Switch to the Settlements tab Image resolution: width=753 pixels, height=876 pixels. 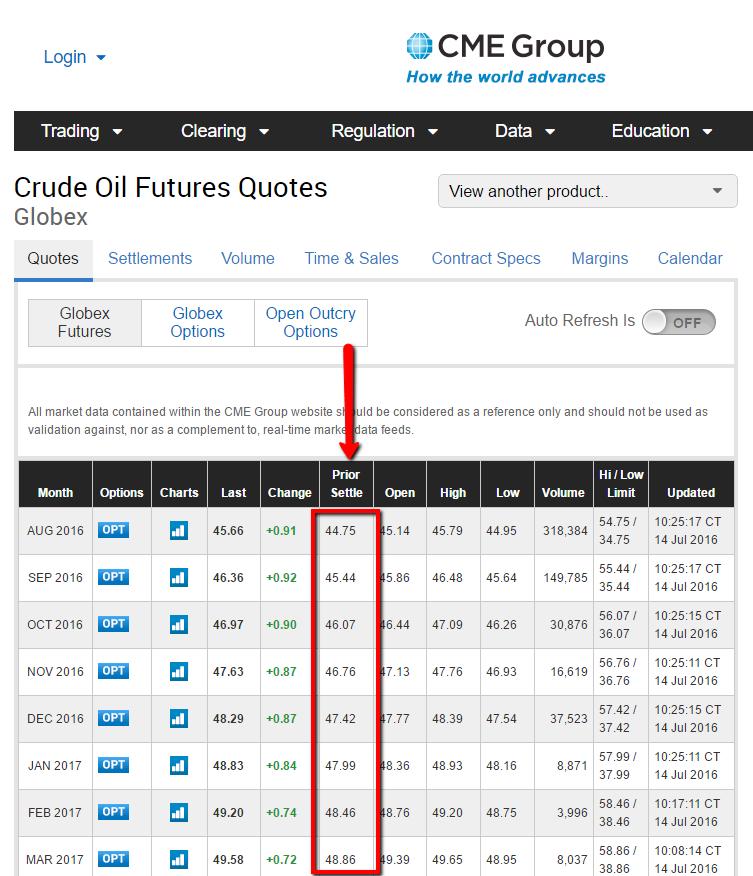point(150,259)
